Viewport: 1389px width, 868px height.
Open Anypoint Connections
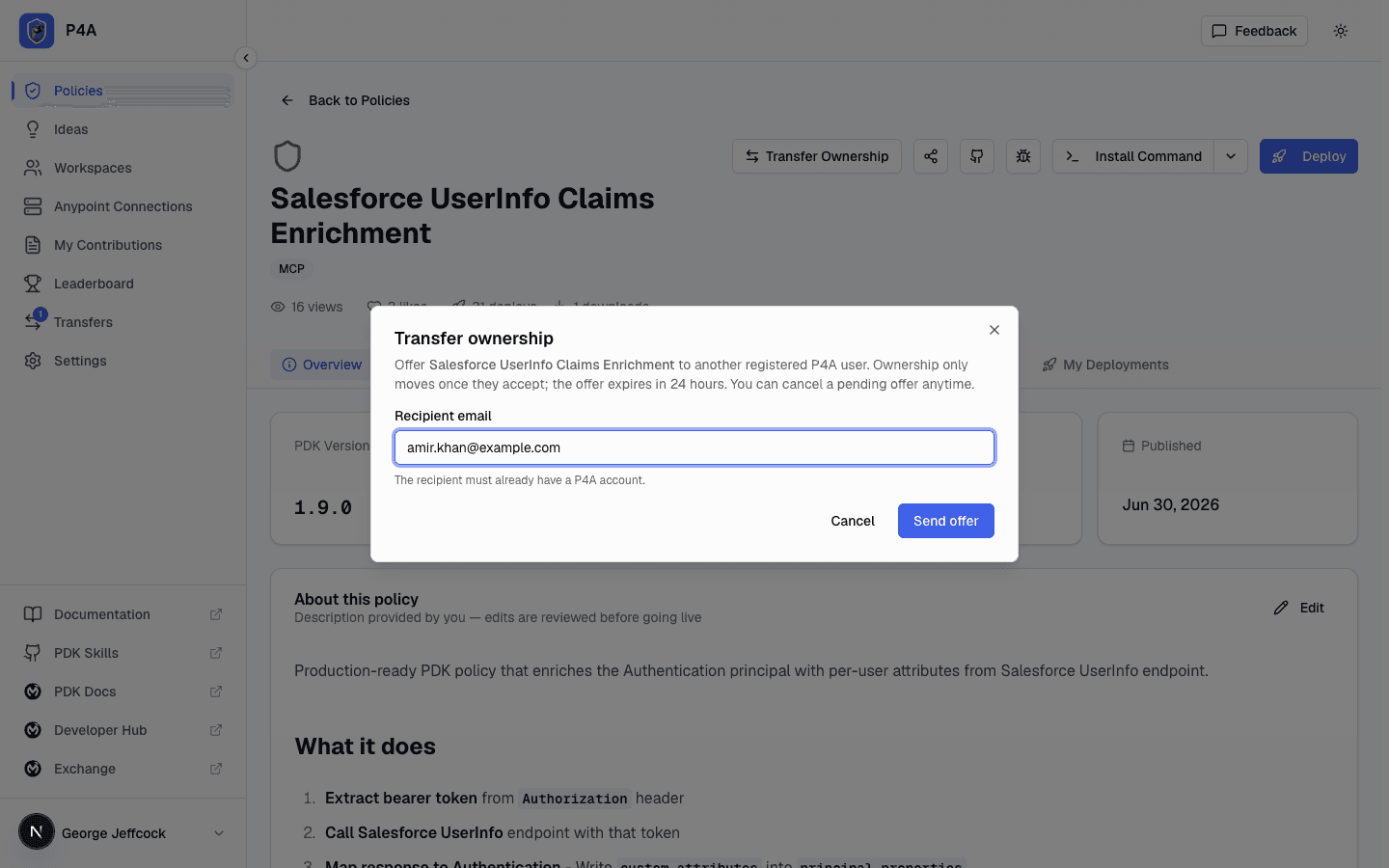pos(123,206)
